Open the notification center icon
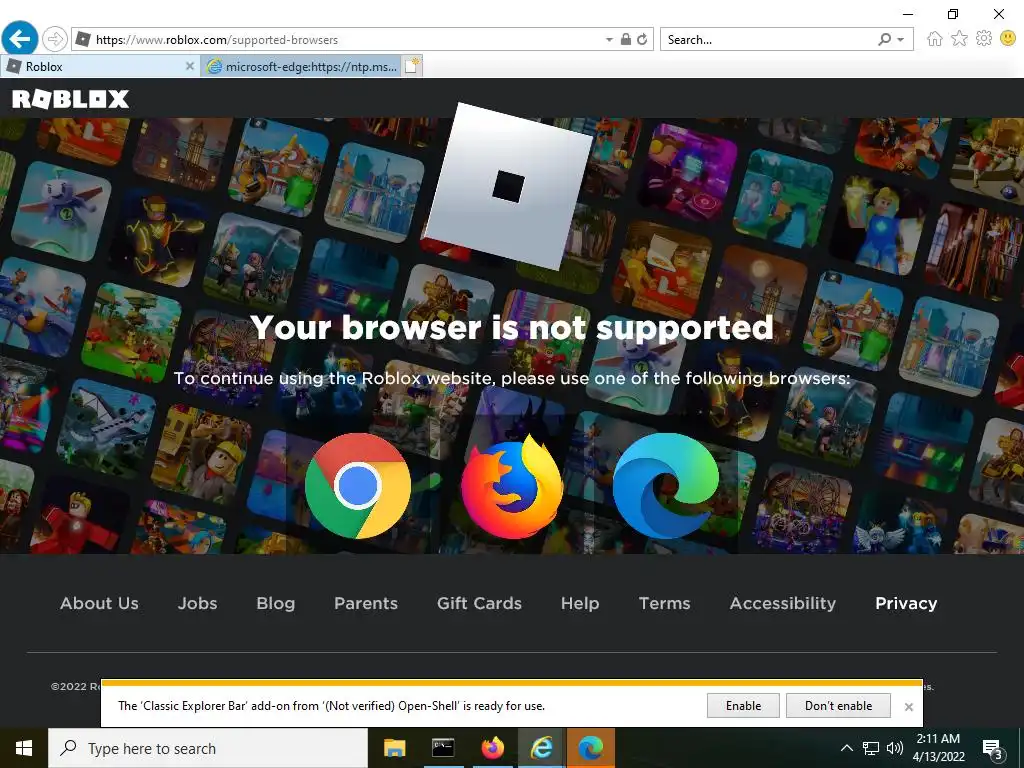 click(993, 749)
